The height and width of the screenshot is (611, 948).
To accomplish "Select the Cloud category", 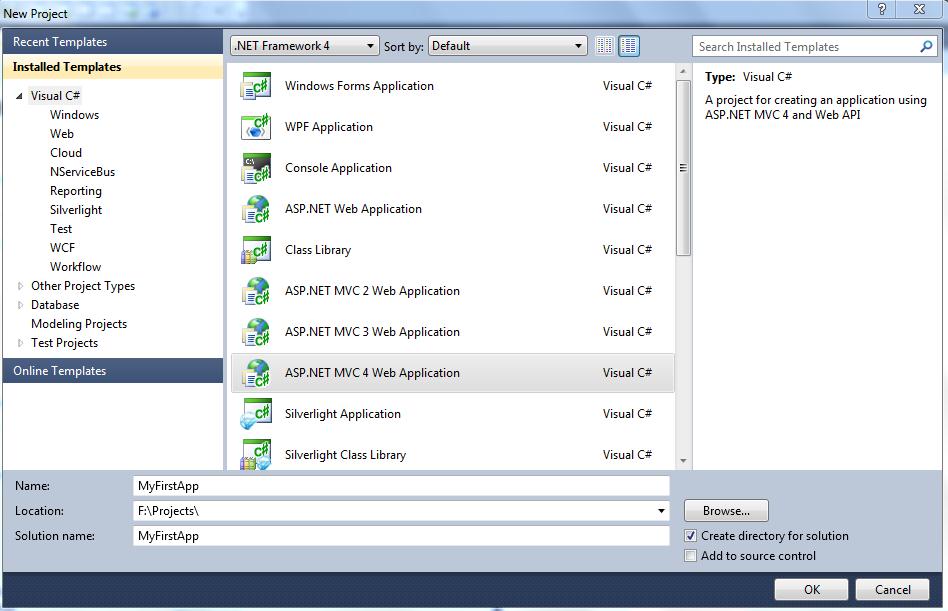I will pyautogui.click(x=66, y=153).
